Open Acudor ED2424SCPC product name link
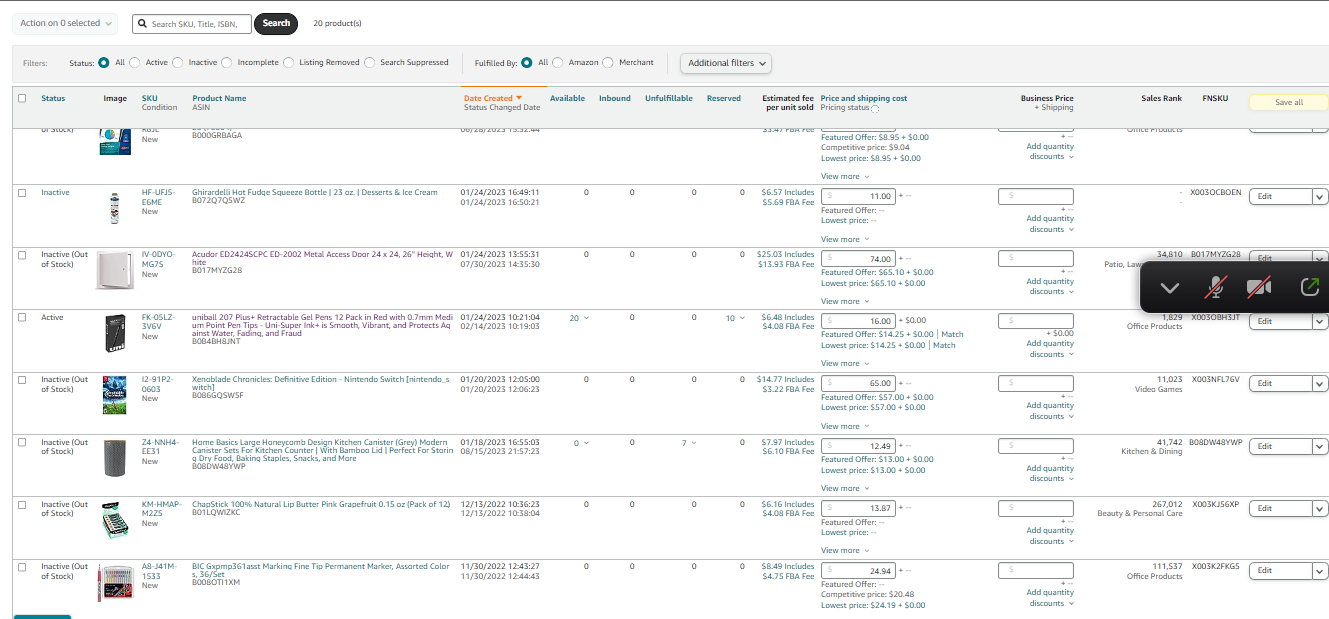This screenshot has height=619, width=1329. click(322, 259)
